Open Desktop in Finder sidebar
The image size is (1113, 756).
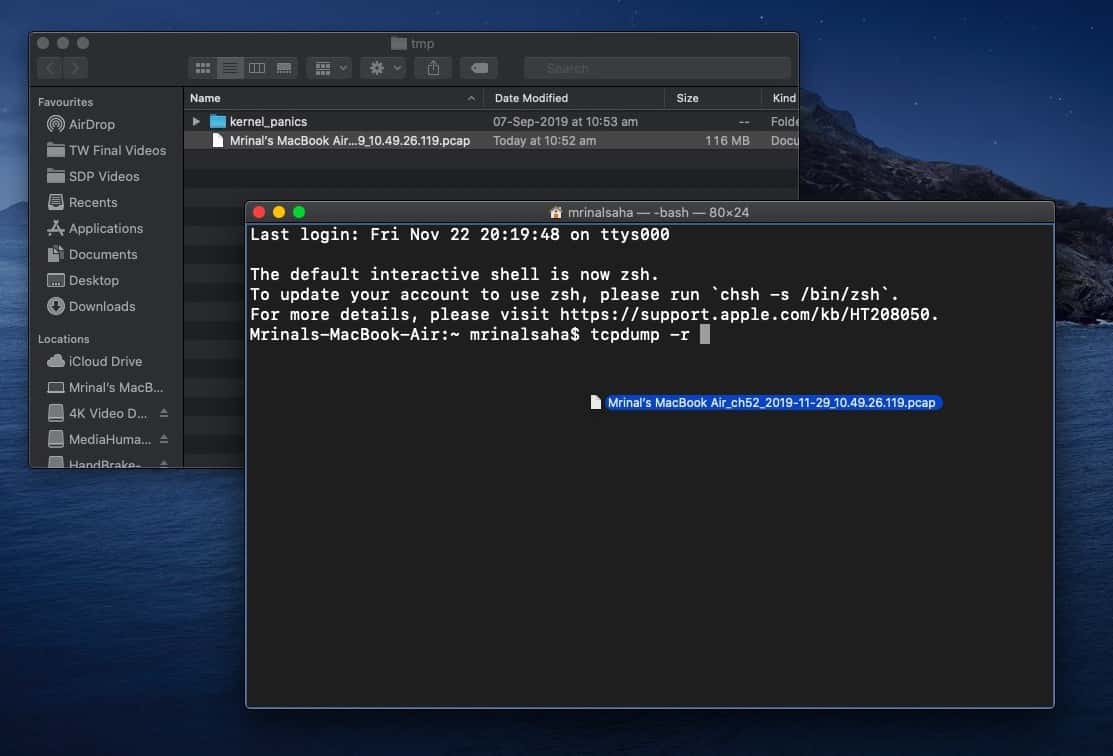click(x=83, y=280)
